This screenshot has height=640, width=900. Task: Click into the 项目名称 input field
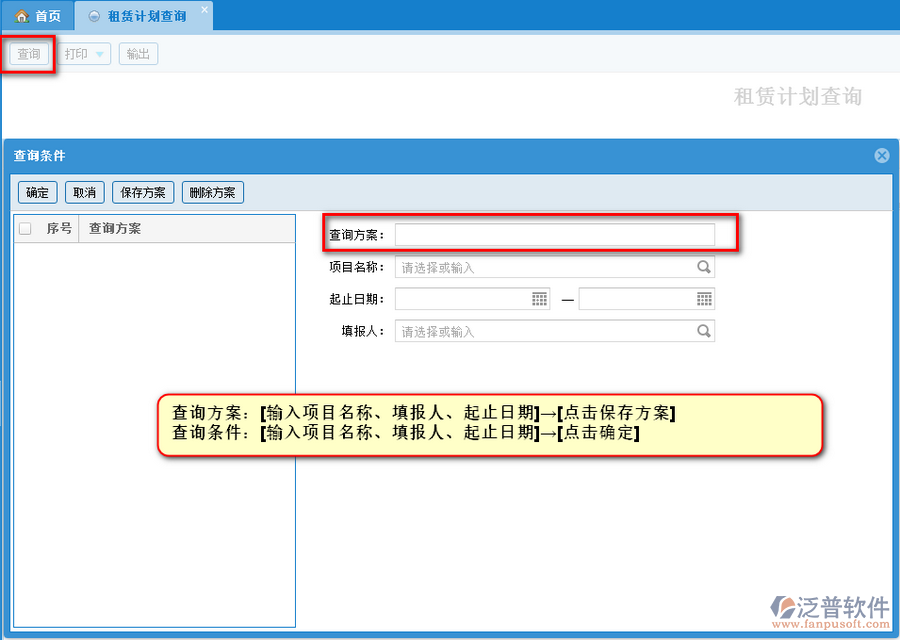click(x=545, y=267)
